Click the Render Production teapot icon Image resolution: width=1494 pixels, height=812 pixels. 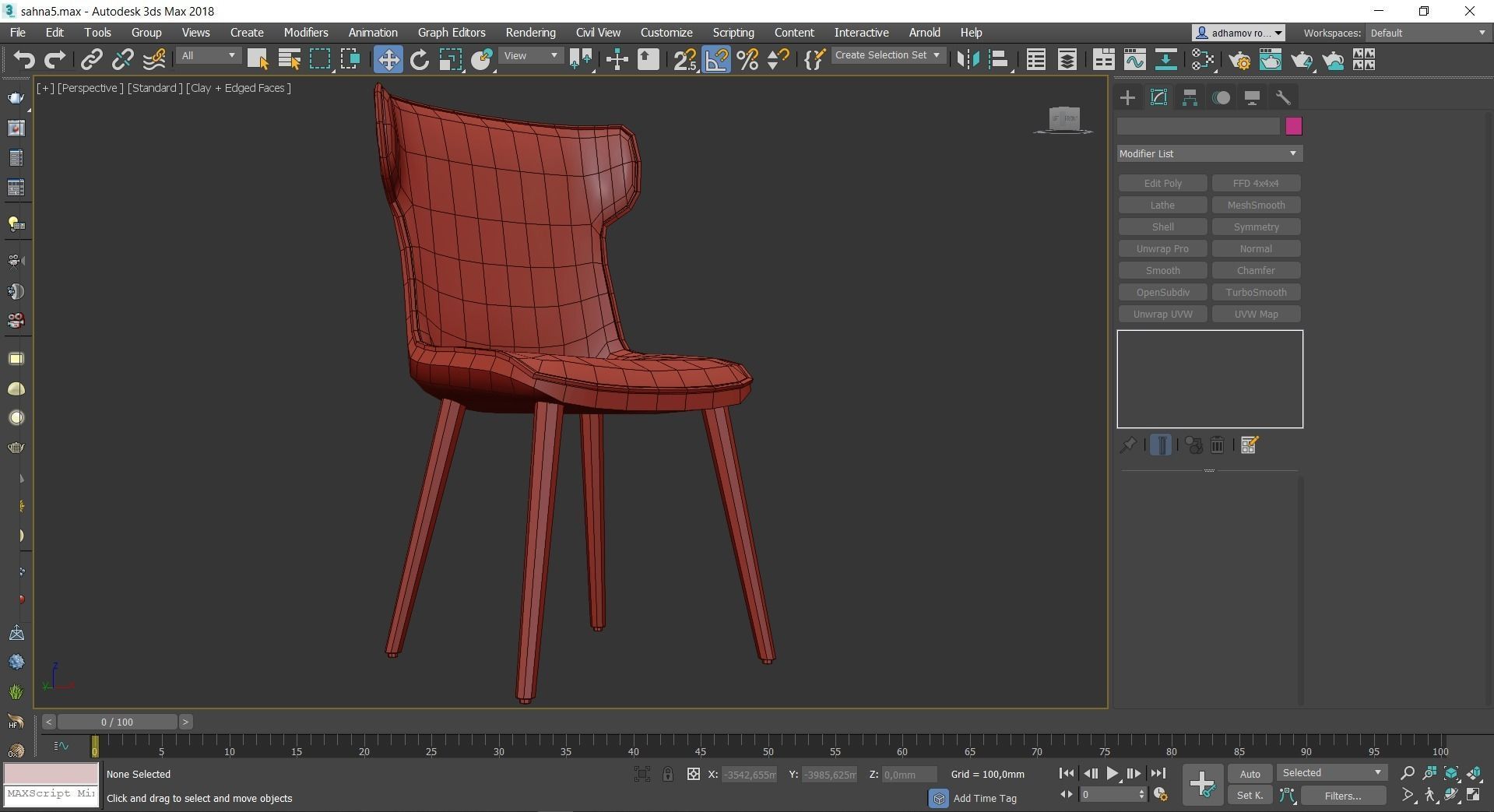[1302, 60]
